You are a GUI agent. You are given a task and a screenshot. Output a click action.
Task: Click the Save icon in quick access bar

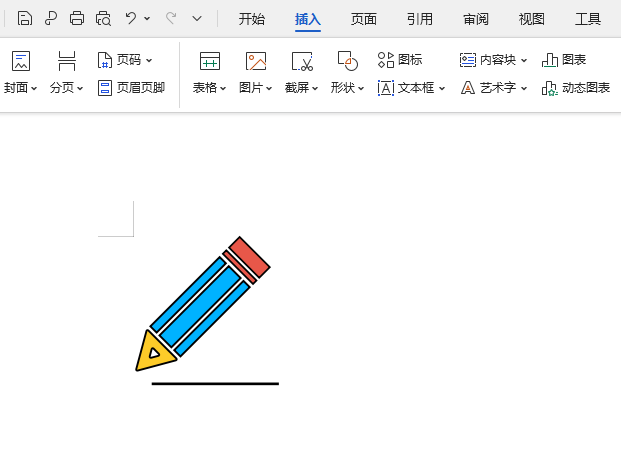(x=25, y=19)
